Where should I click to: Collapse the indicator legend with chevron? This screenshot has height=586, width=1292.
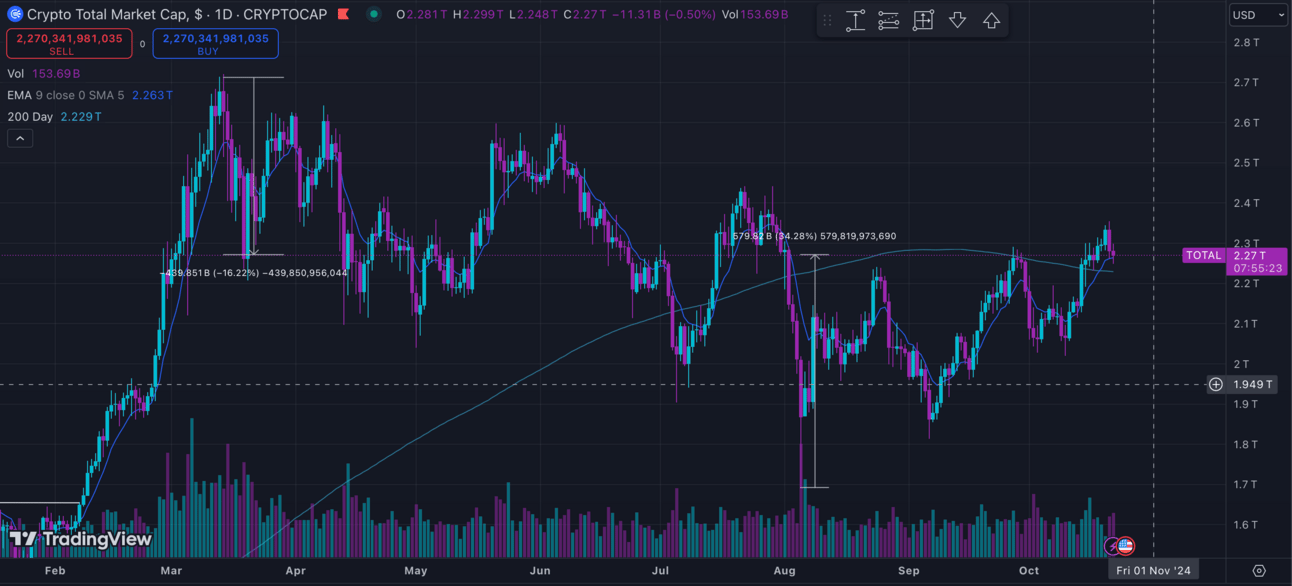(x=20, y=139)
